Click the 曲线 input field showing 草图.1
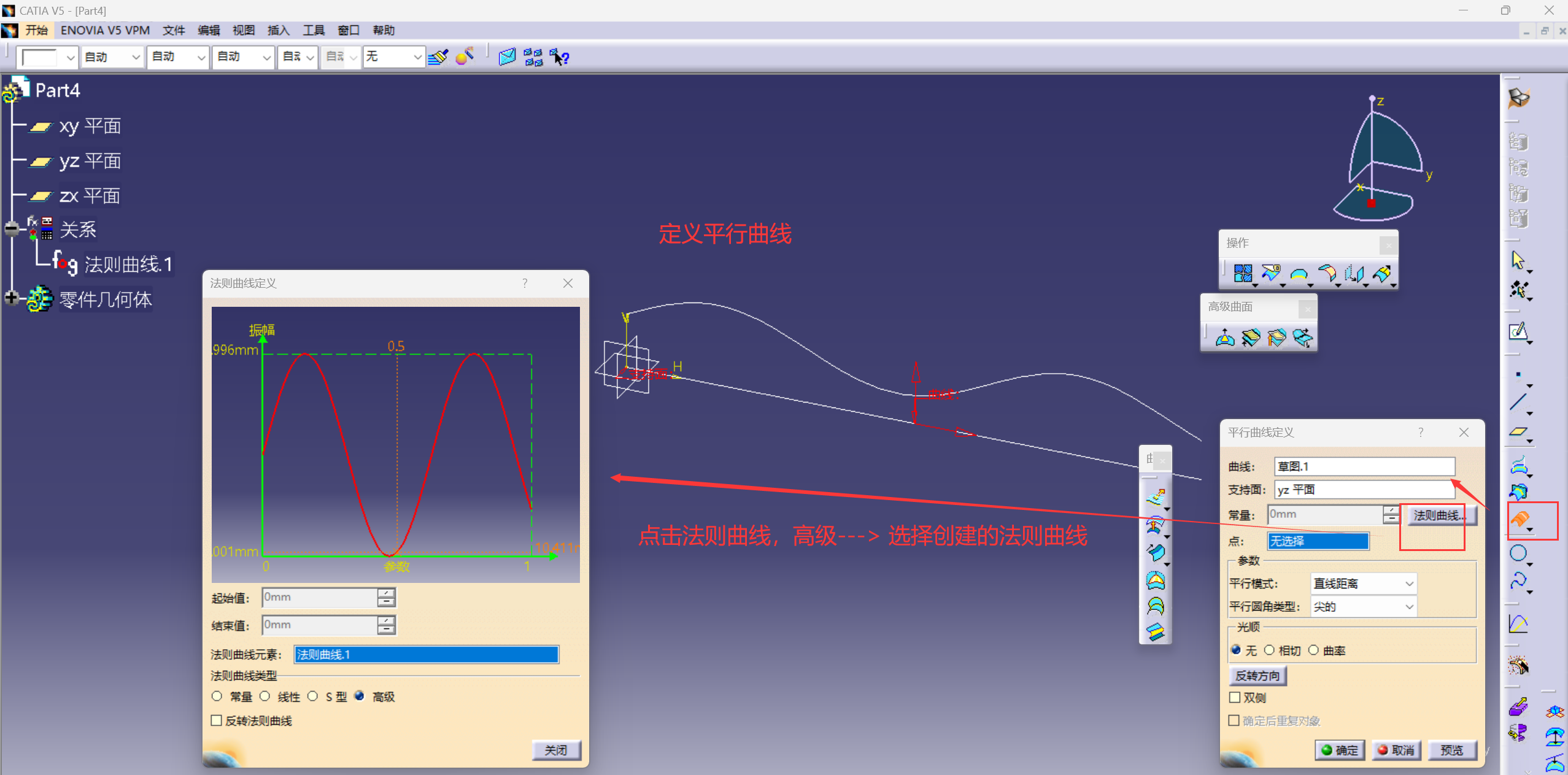The width and height of the screenshot is (1568, 775). (1364, 466)
